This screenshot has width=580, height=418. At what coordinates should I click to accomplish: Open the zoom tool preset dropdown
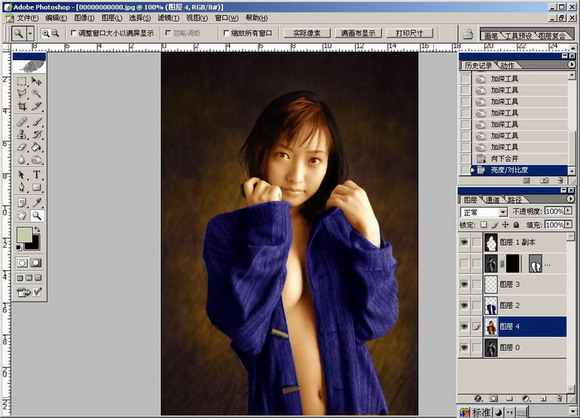click(x=30, y=34)
